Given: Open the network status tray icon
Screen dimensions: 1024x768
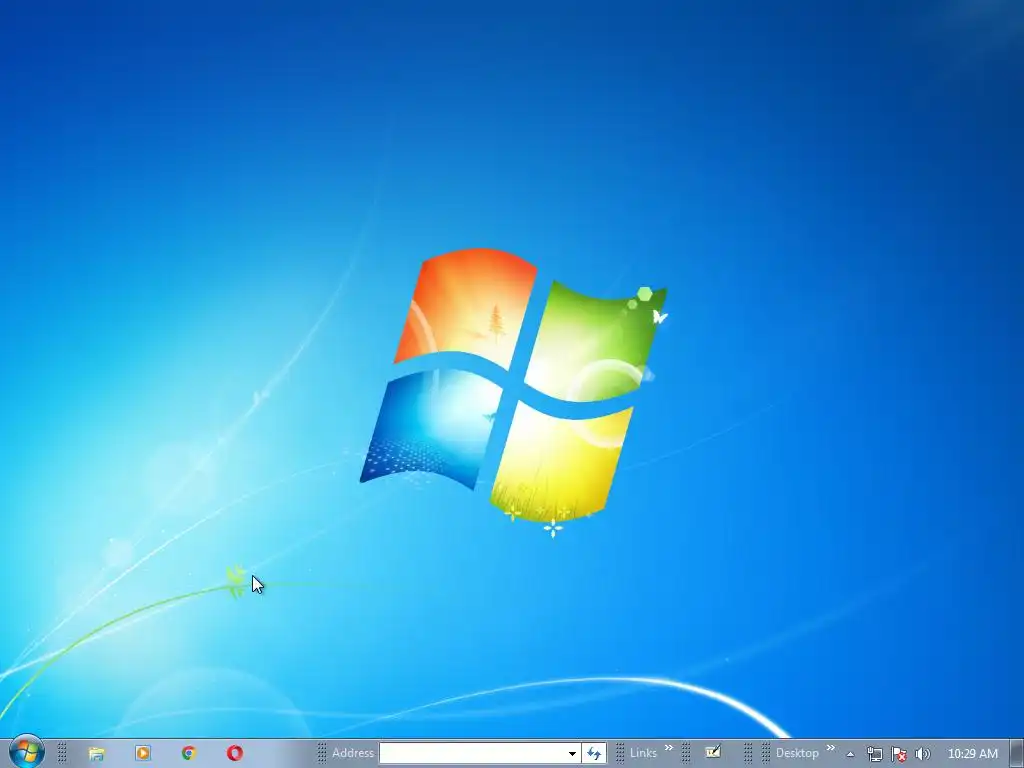Looking at the screenshot, I should pos(874,754).
